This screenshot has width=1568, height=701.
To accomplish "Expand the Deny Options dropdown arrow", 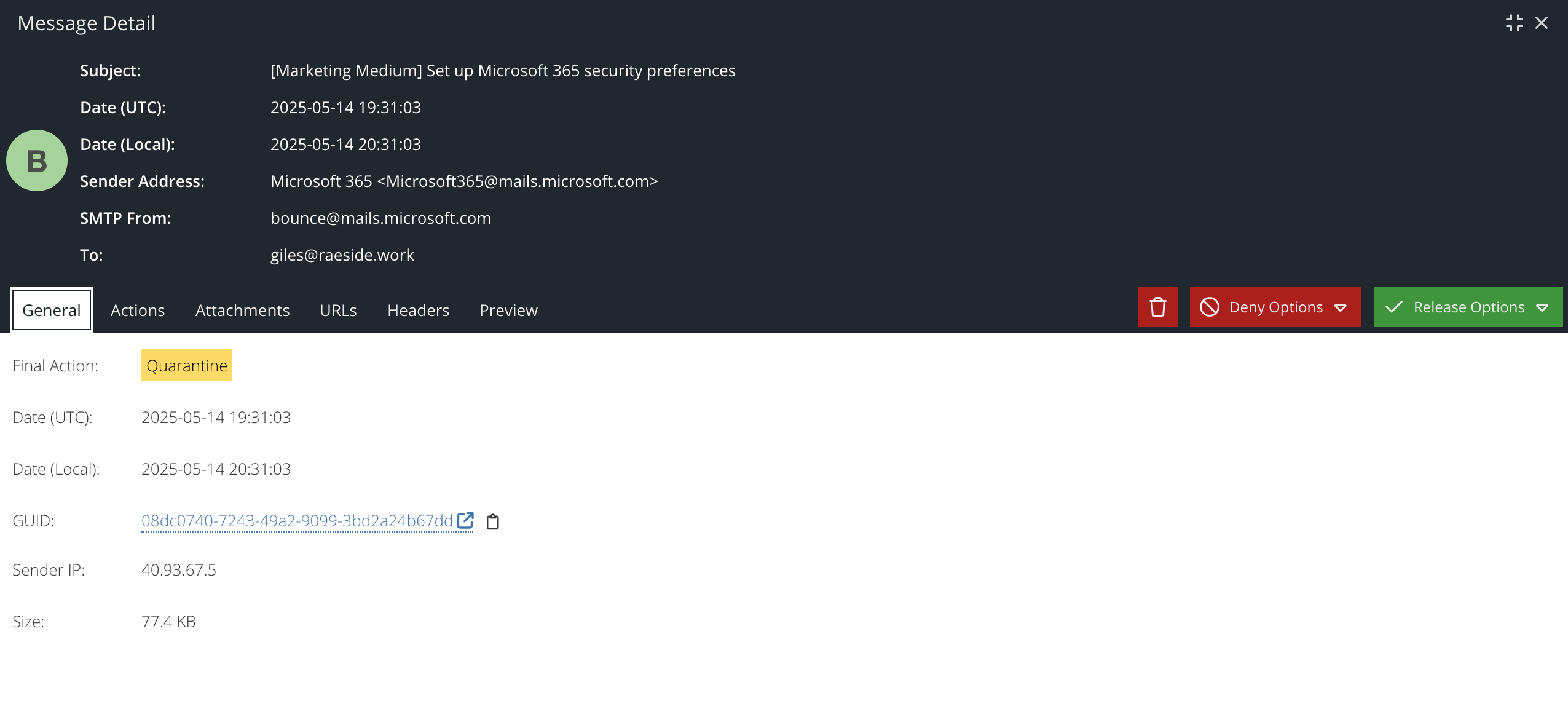I will (x=1341, y=308).
